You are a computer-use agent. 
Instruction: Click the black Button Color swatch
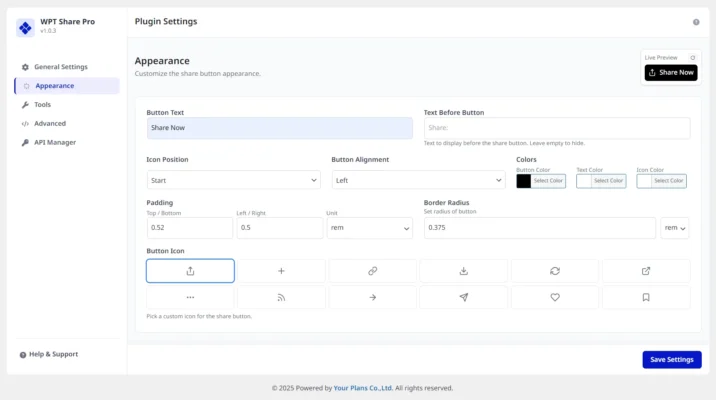[x=523, y=181]
